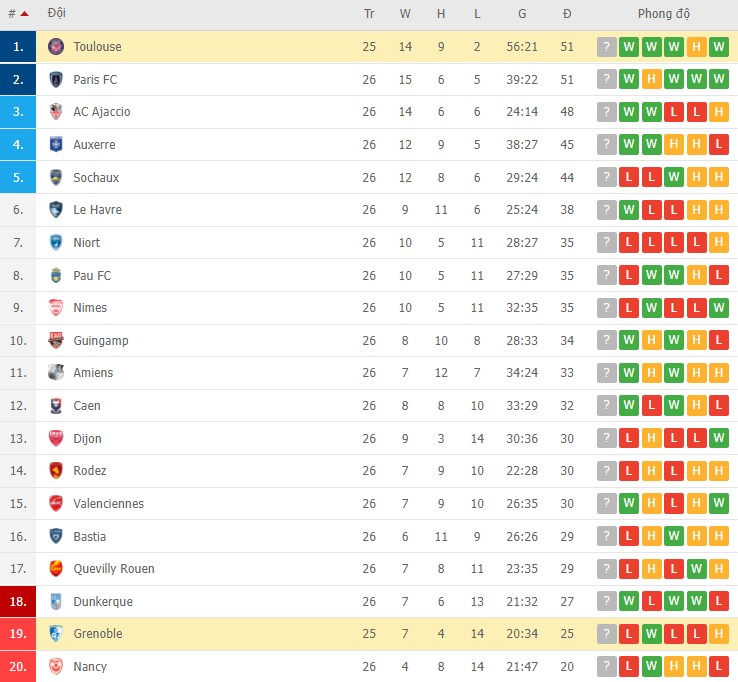Click the Tr matches played header
The image size is (738, 682).
pyautogui.click(x=369, y=14)
